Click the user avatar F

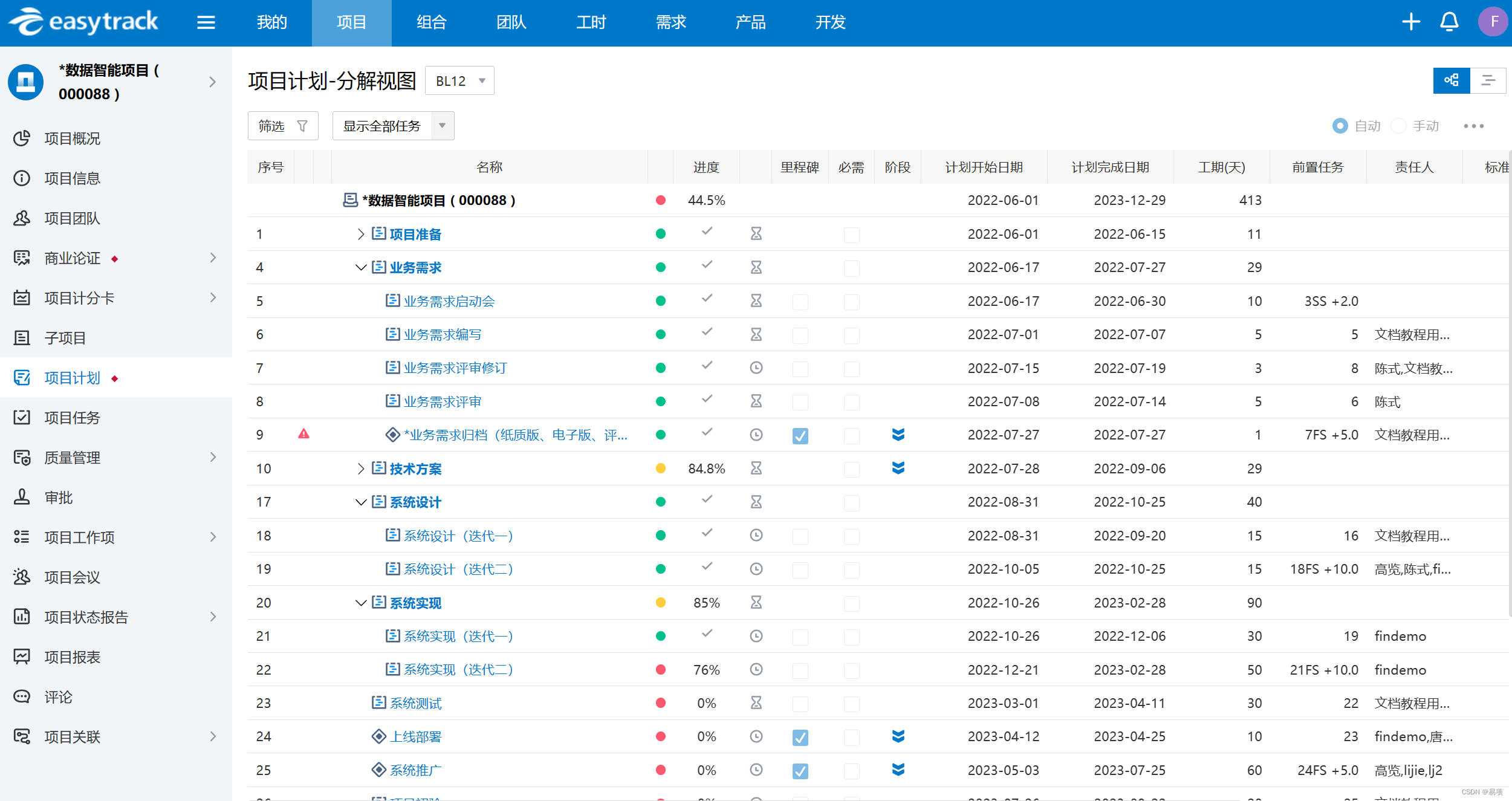coord(1493,22)
